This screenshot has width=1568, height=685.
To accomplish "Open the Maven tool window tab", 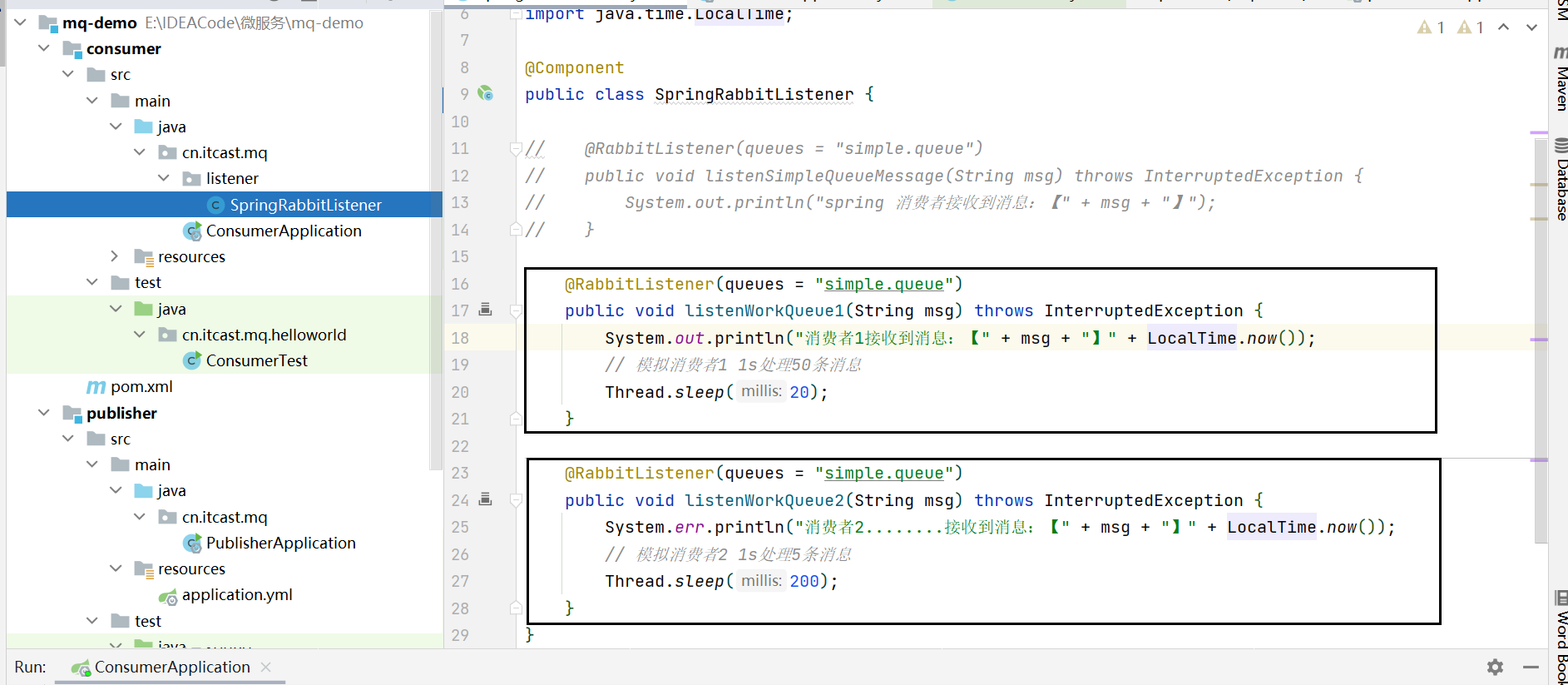I will point(1561,79).
